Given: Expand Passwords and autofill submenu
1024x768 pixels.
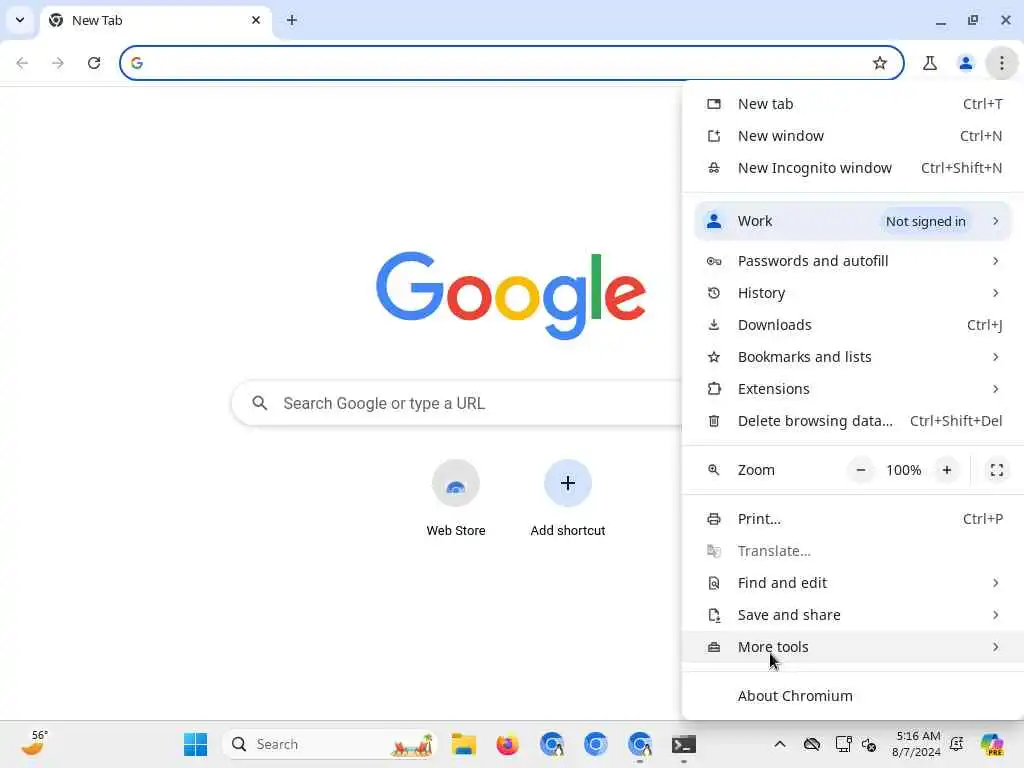Looking at the screenshot, I should point(853,261).
